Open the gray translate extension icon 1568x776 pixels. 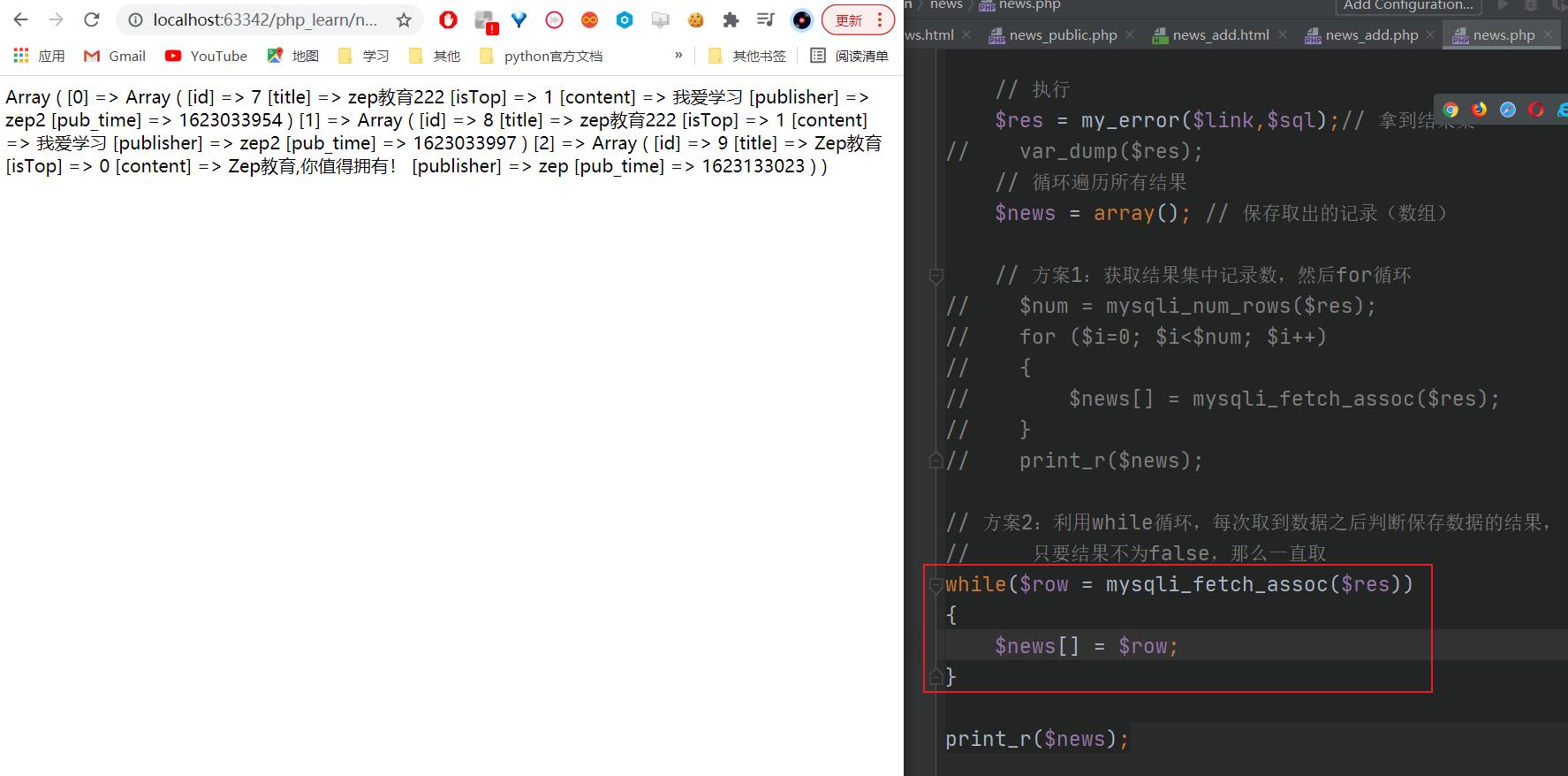(660, 19)
